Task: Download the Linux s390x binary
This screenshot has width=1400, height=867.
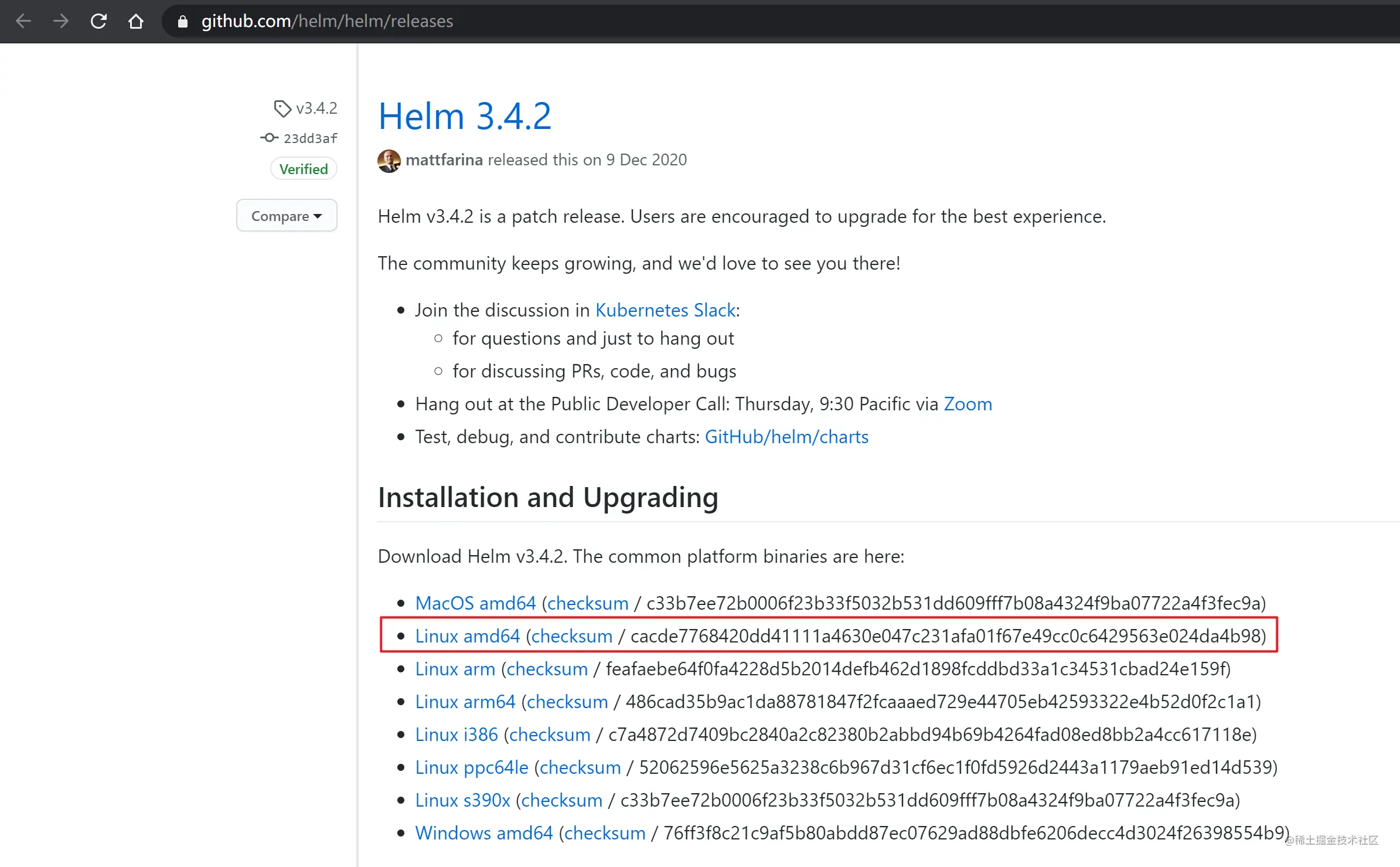Action: pyautogui.click(x=463, y=800)
